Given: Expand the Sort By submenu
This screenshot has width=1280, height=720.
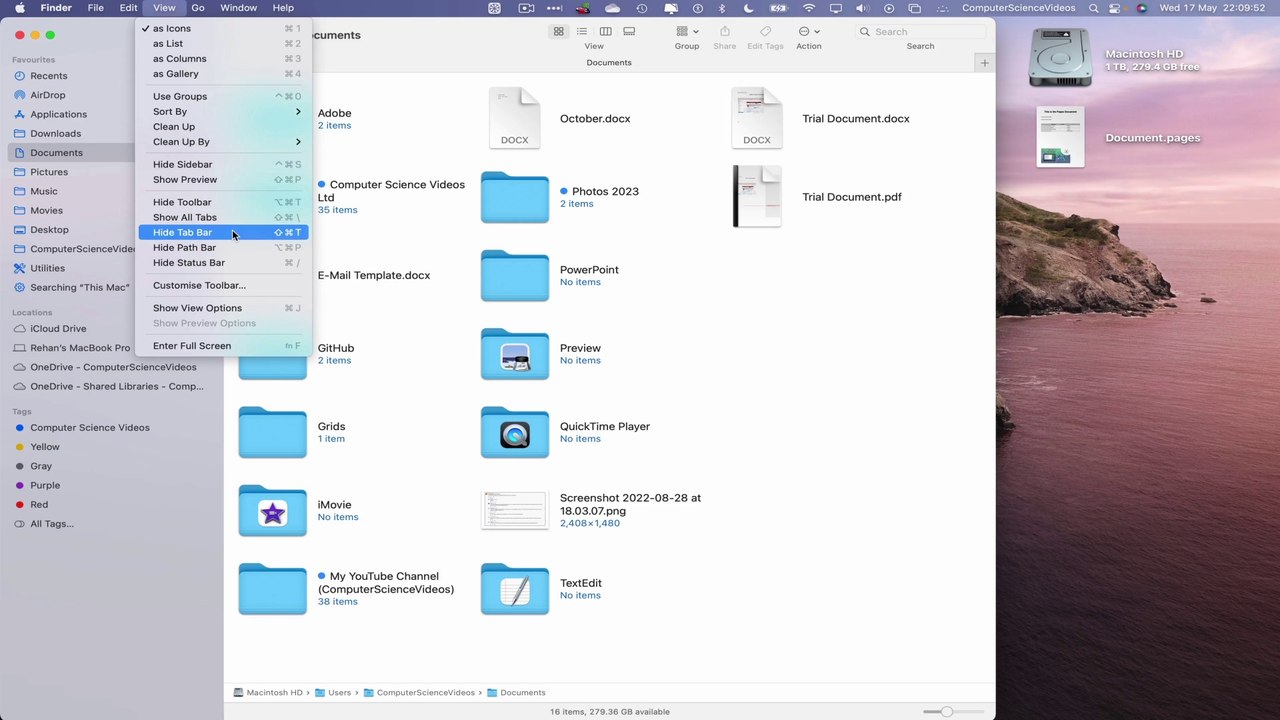Looking at the screenshot, I should click(x=223, y=112).
